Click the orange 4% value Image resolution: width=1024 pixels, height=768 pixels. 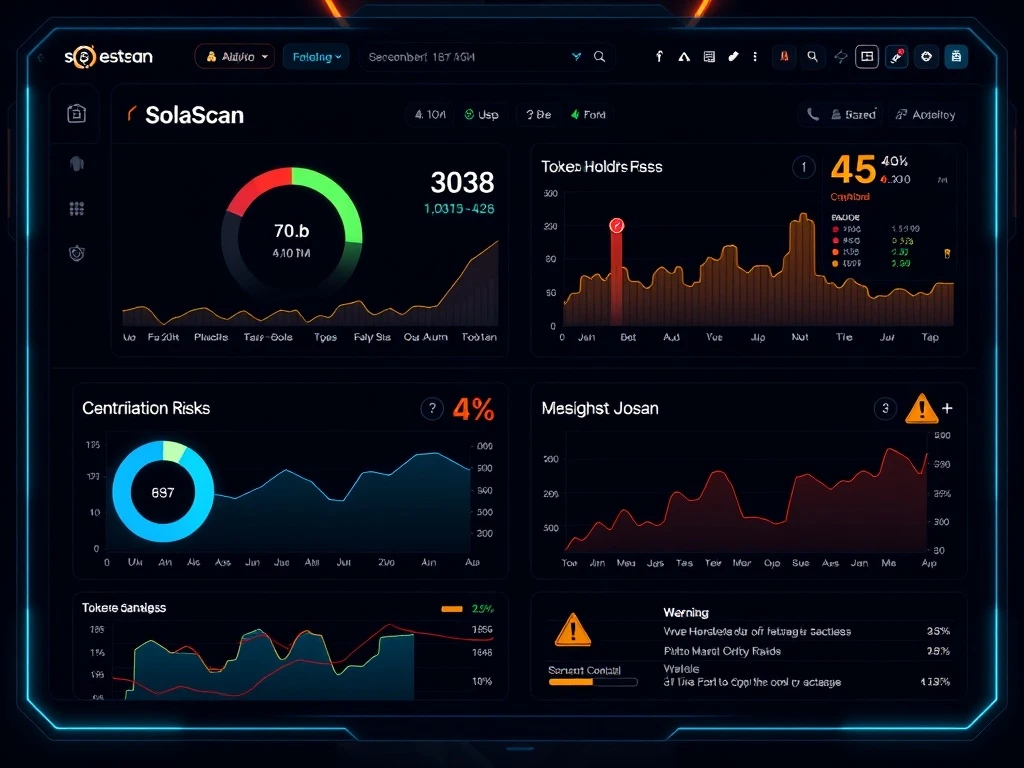[473, 409]
